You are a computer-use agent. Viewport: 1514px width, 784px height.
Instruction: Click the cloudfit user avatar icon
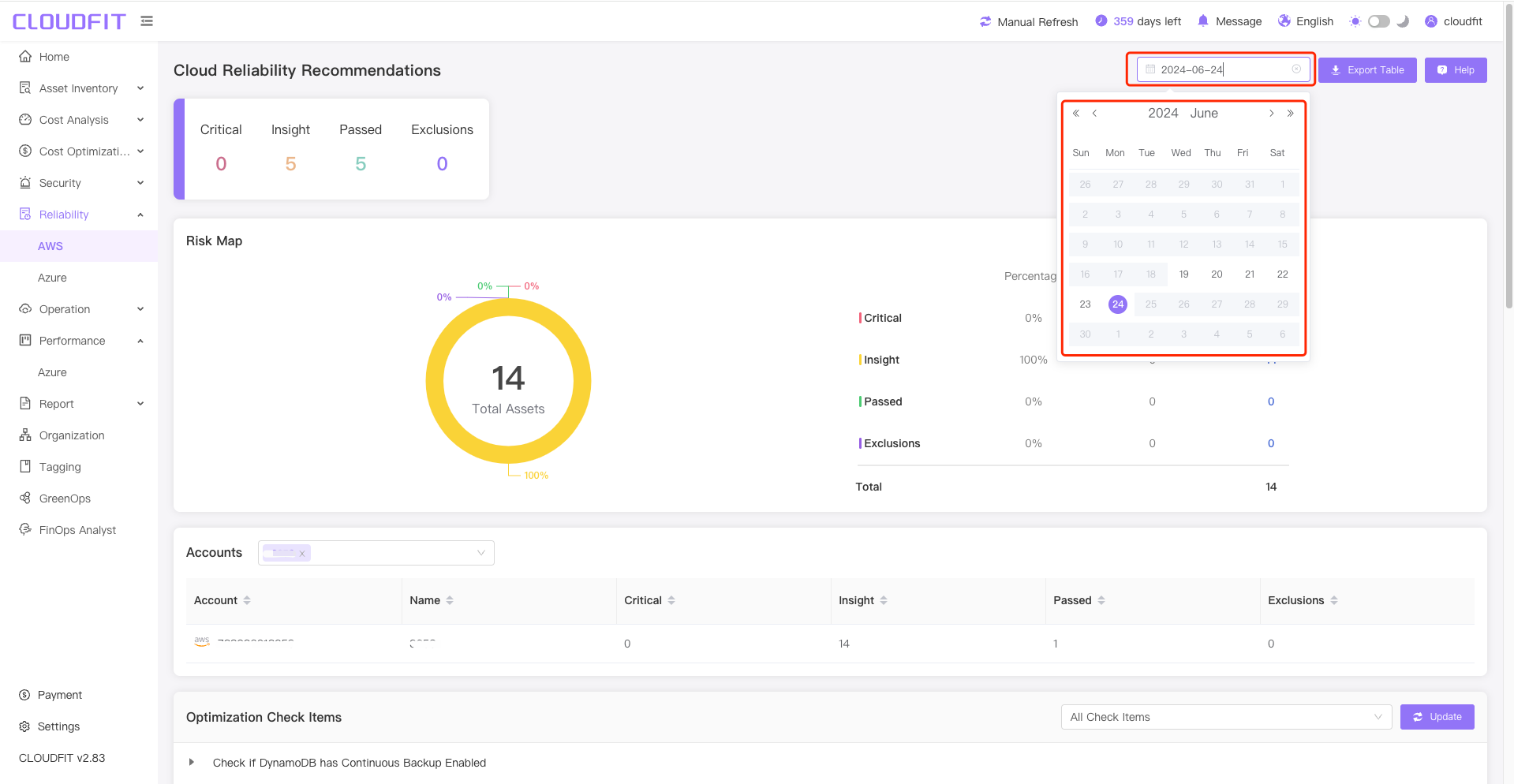pos(1431,21)
